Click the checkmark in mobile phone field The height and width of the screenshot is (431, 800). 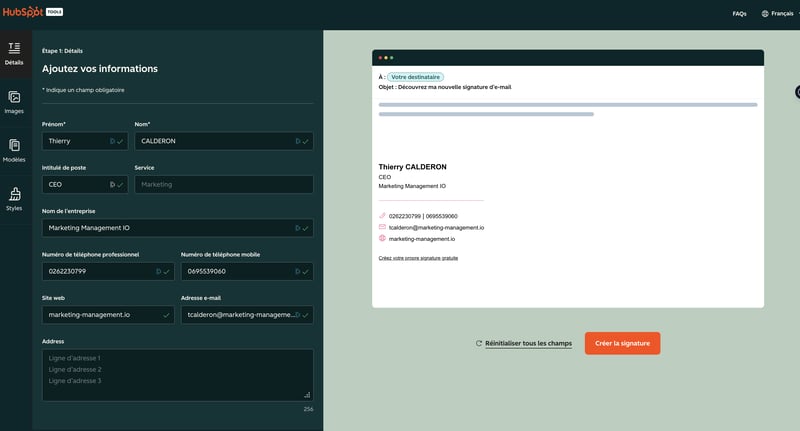tap(305, 271)
